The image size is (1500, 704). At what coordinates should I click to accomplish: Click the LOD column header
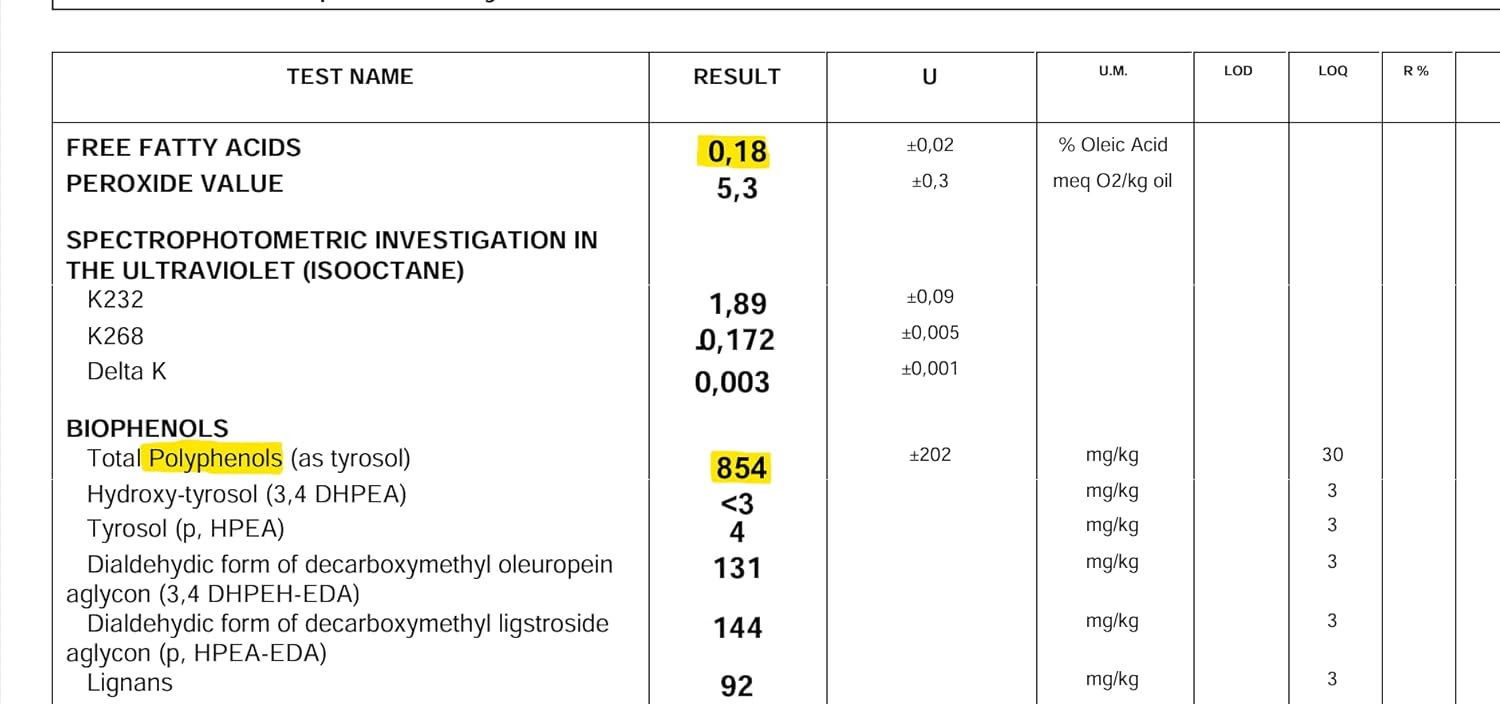(x=1238, y=71)
